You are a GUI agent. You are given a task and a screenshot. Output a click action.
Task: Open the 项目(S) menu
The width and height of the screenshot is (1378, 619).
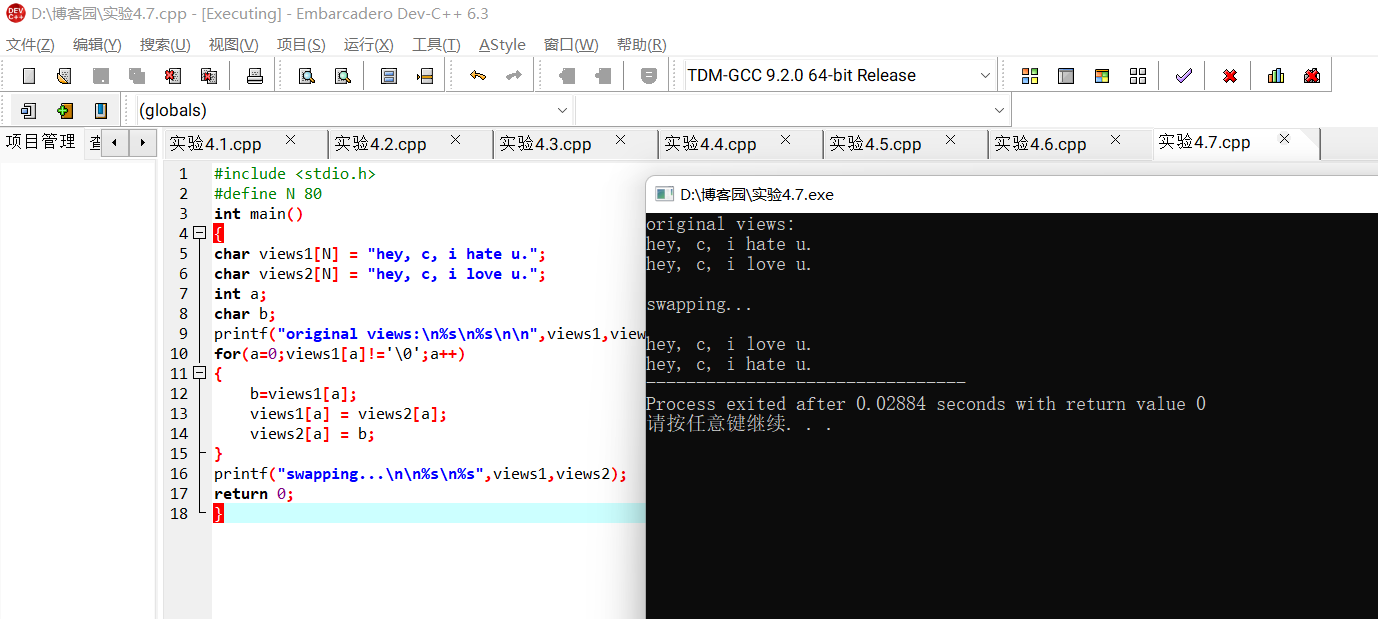pos(301,45)
